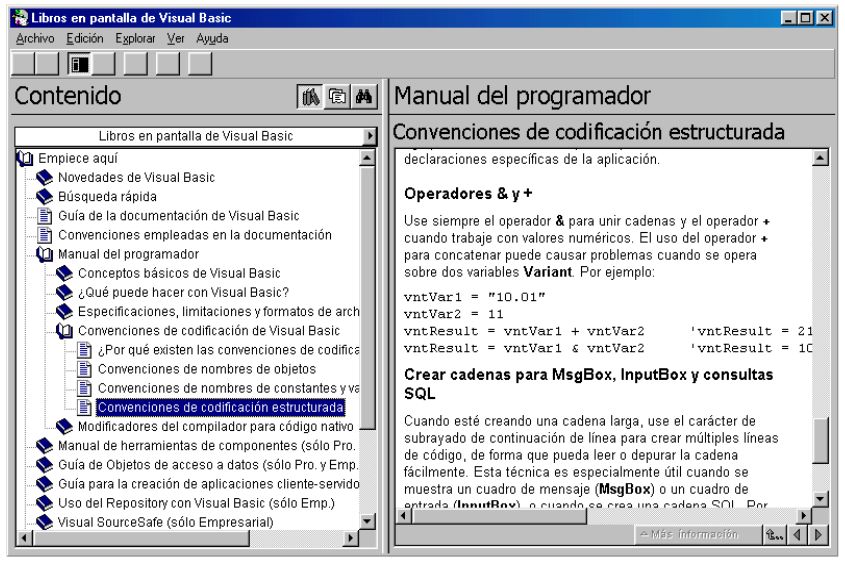
Task: Expand the Especificaciones, limitaciones y formatos book
Action: pos(64,312)
